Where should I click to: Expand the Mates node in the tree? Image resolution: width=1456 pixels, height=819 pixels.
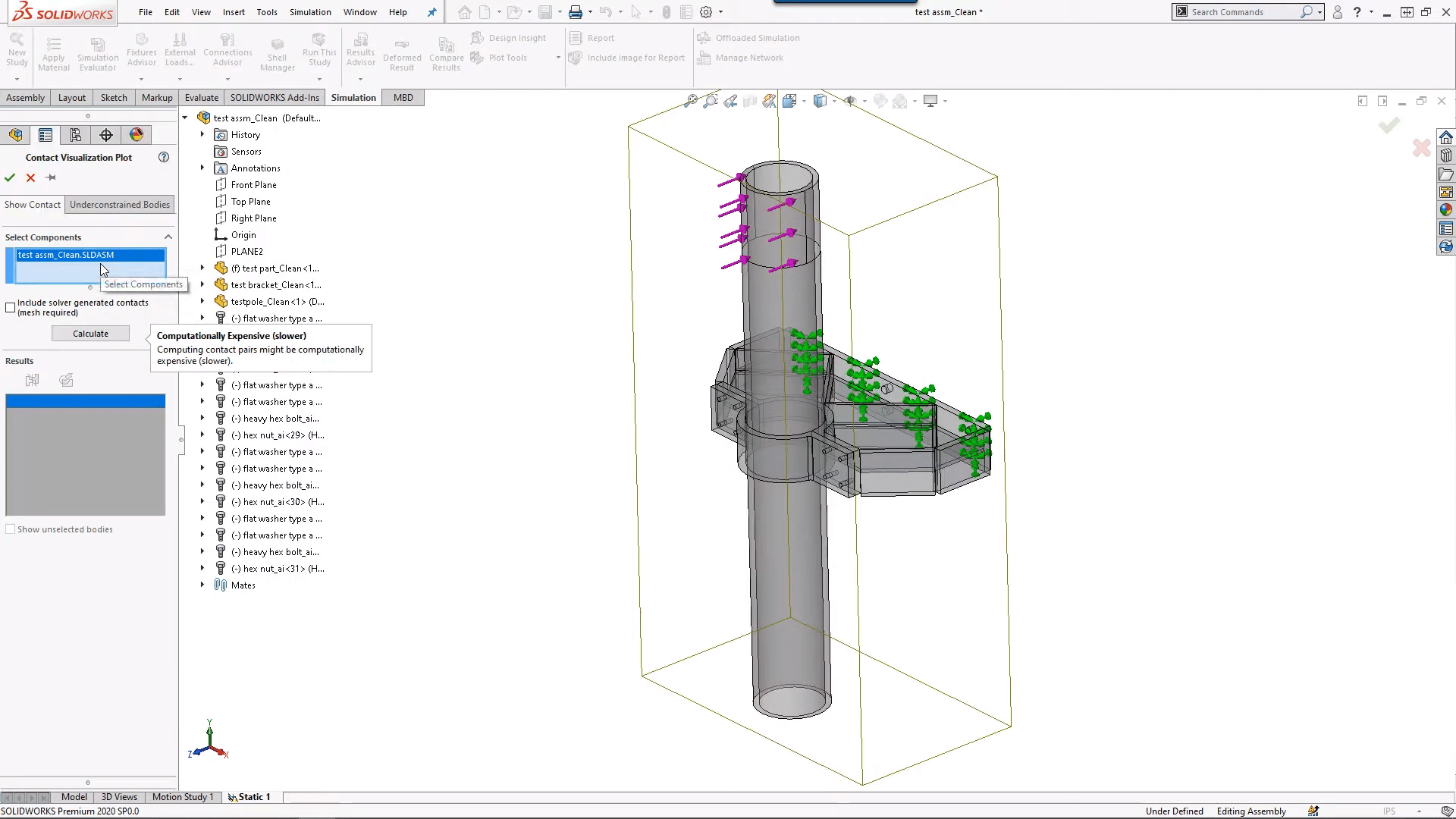(201, 585)
